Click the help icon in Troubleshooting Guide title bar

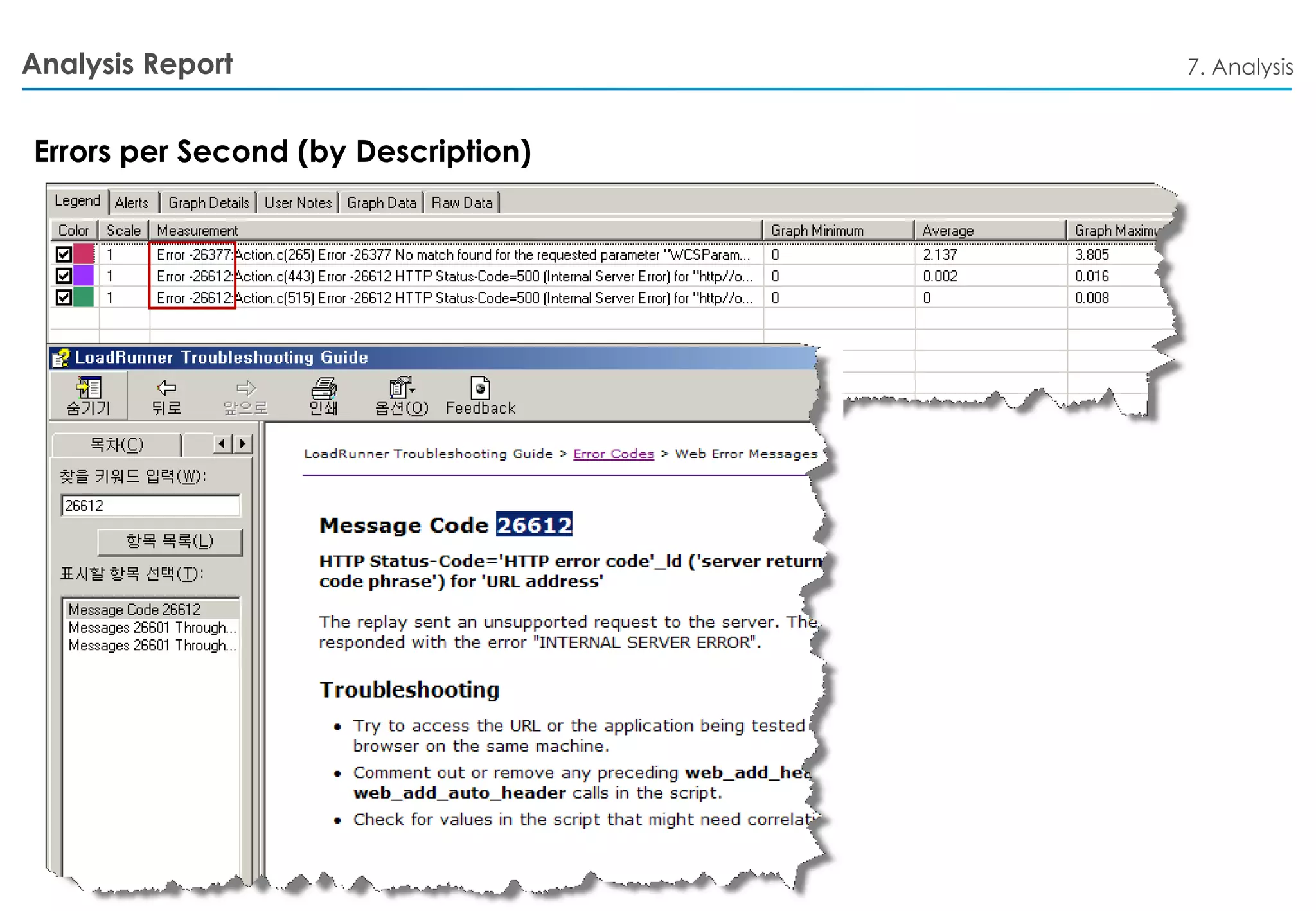pos(61,358)
